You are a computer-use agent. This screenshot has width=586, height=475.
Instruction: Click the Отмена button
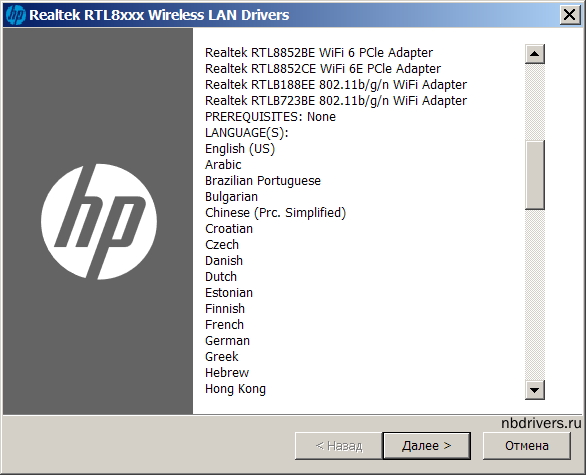coord(527,445)
